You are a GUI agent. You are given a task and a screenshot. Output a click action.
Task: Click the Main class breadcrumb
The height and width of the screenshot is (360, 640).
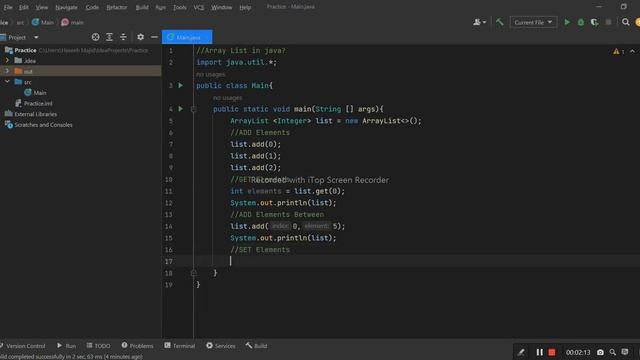click(x=43, y=22)
